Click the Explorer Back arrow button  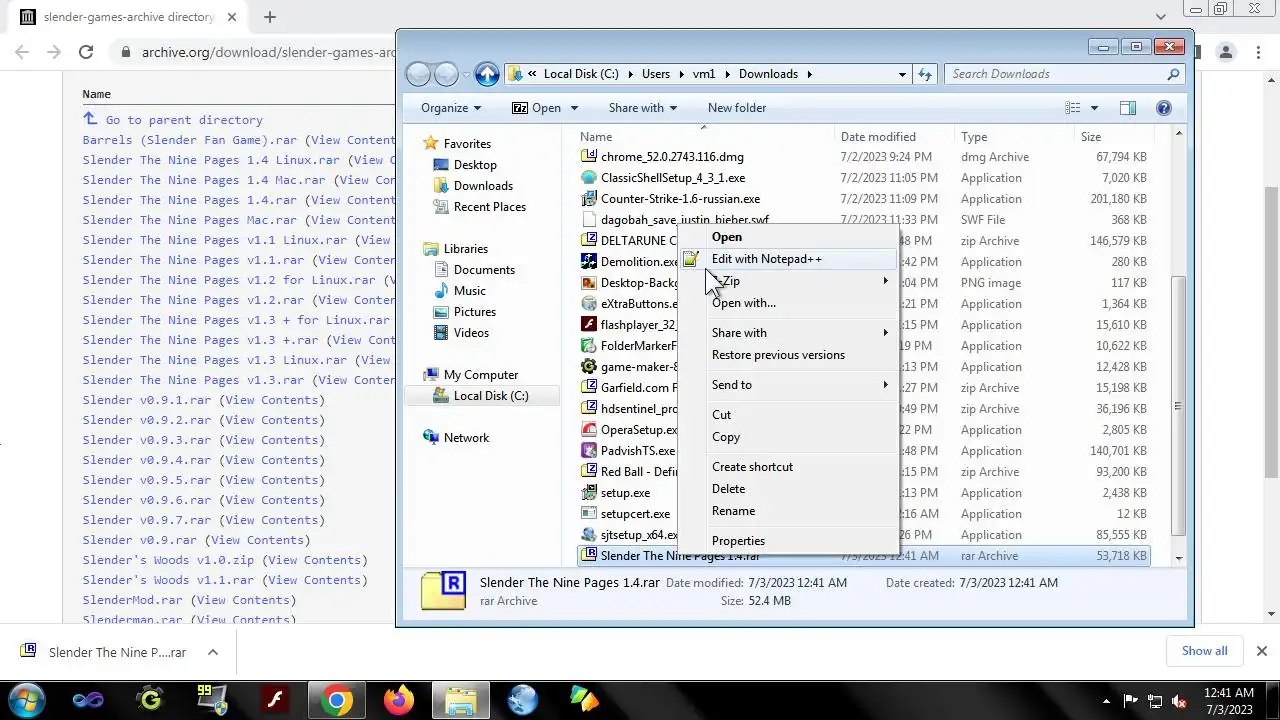click(418, 74)
